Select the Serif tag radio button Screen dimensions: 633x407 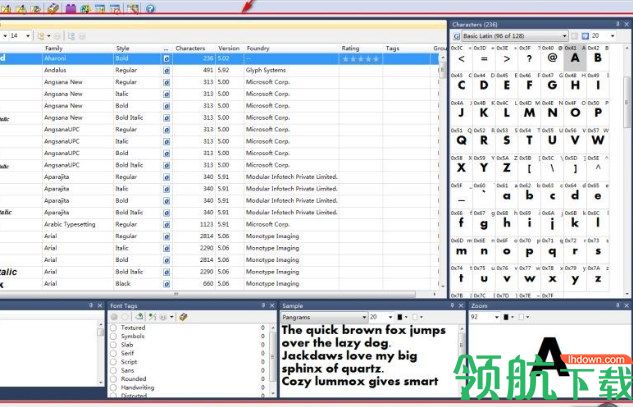(x=113, y=353)
